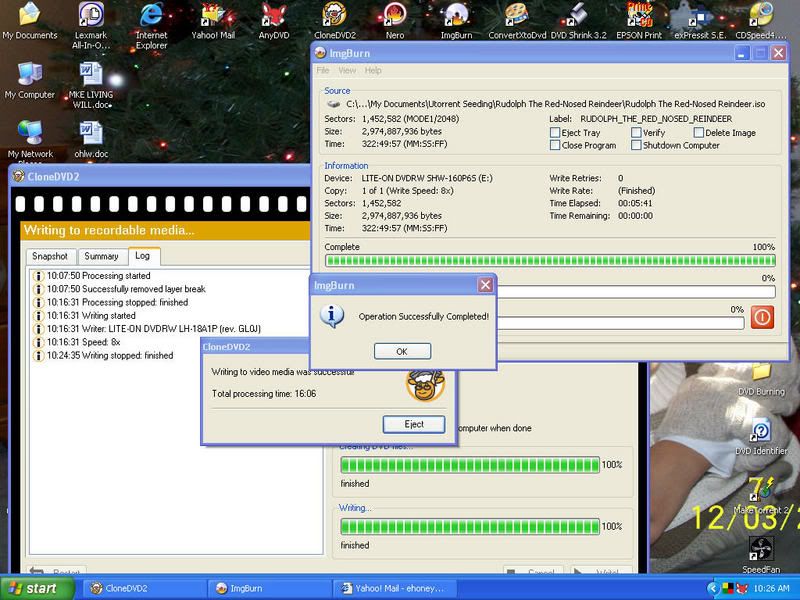Open the Help menu in ImgBurn
Viewport: 800px width, 600px height.
373,70
